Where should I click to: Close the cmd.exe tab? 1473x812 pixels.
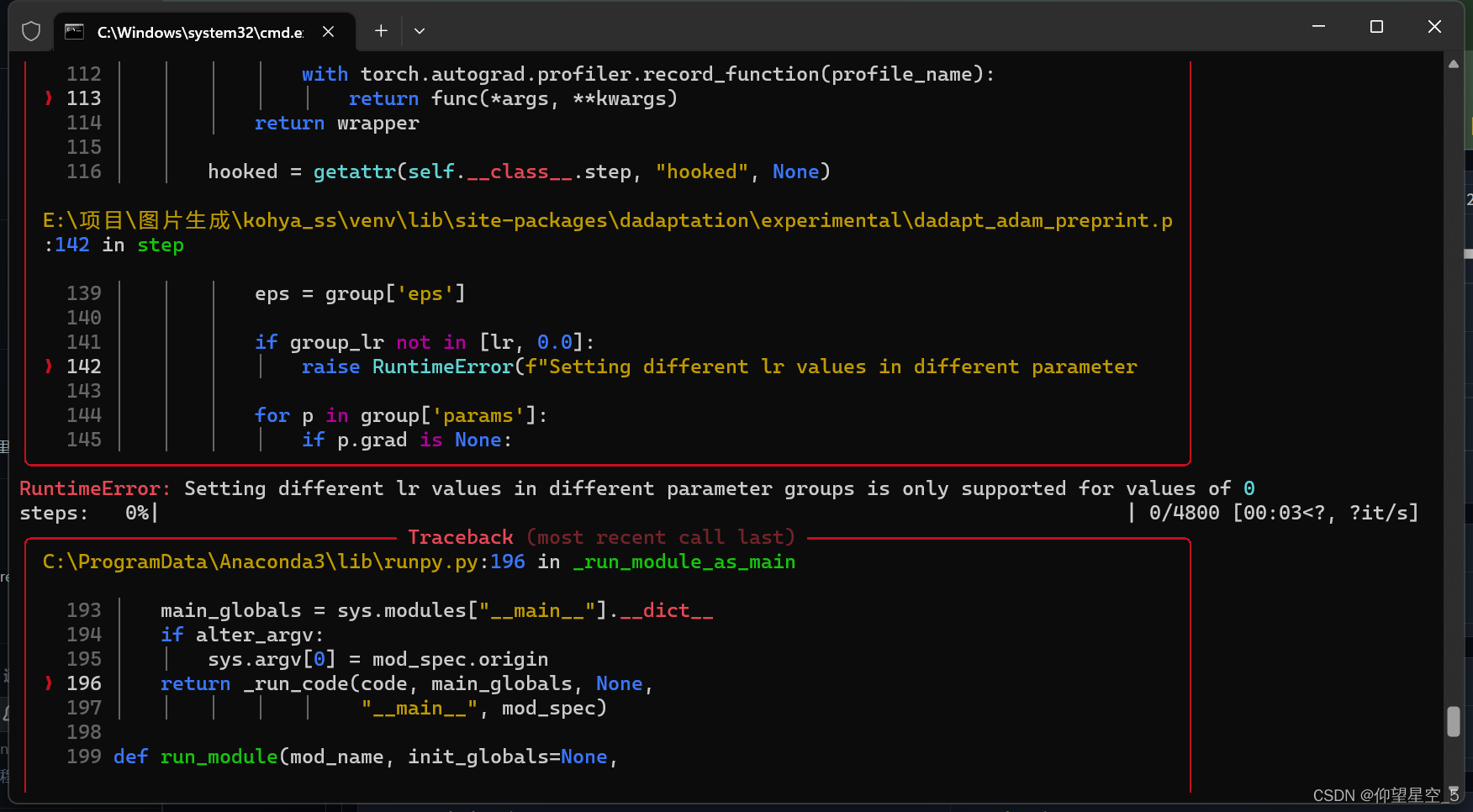coord(328,31)
